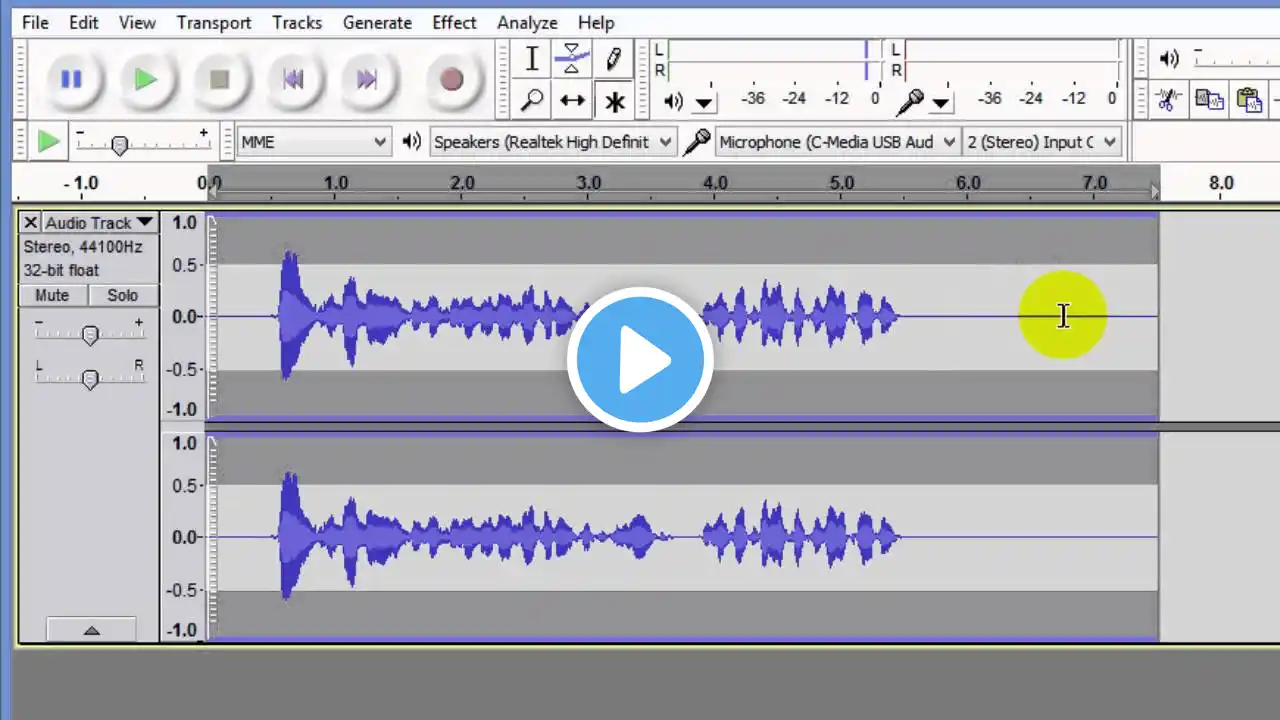The image size is (1280, 720).
Task: Click the 8.0 mark on the timeline ruler
Action: pyautogui.click(x=1221, y=183)
